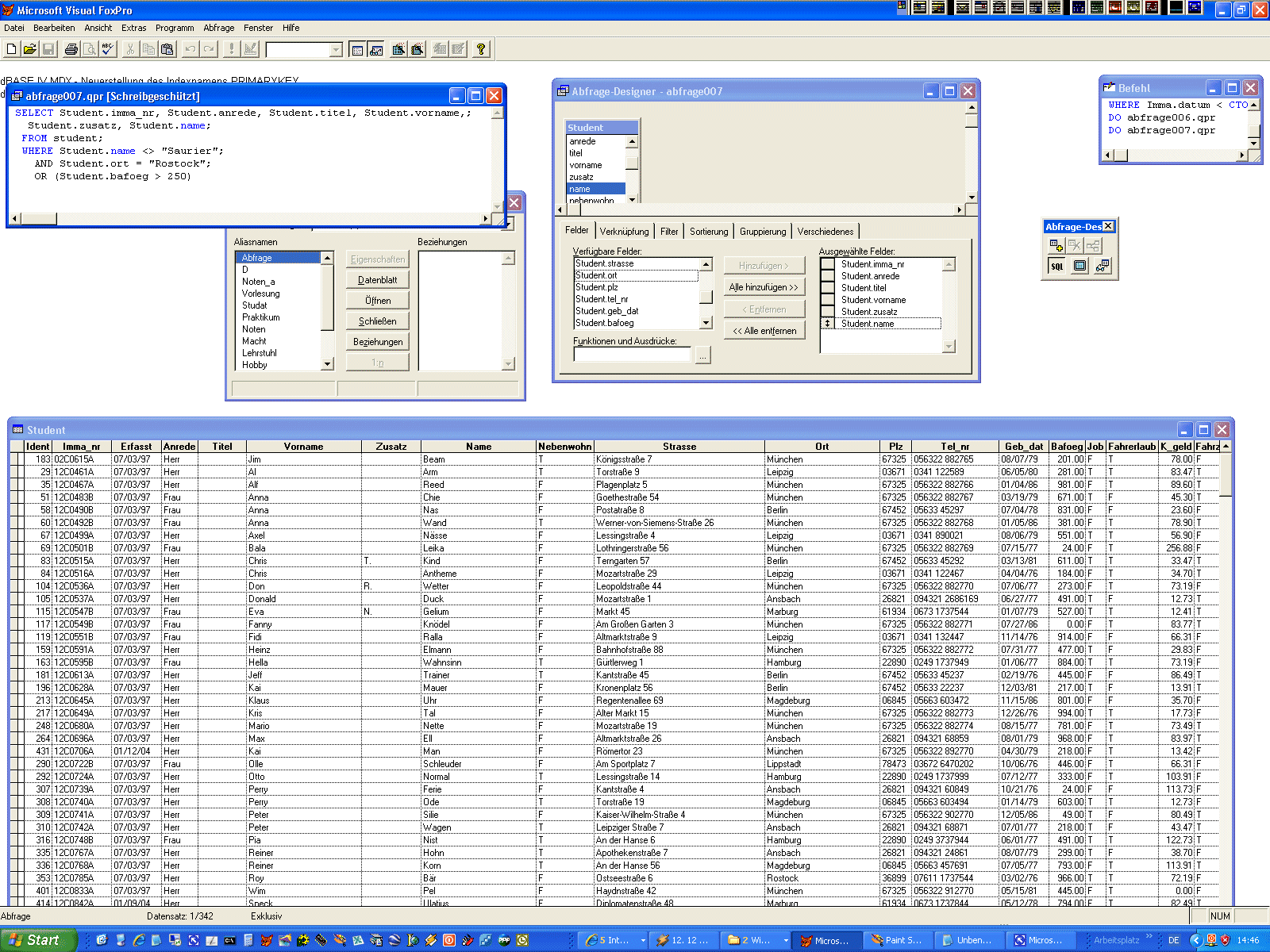Screen dimensions: 1270x952
Task: Check the box beside Student.zusatz selected field
Action: click(828, 312)
